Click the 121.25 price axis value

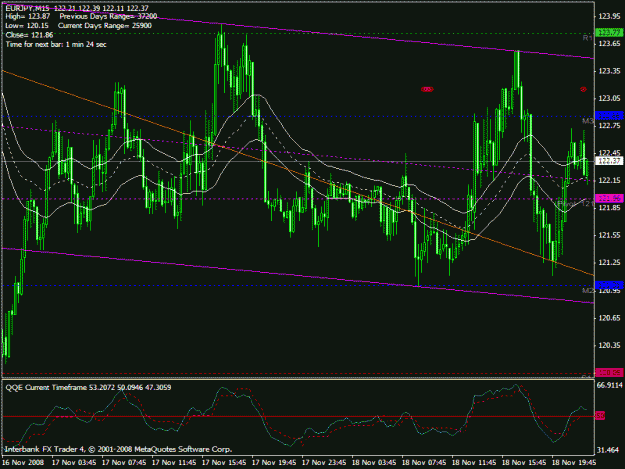tap(609, 263)
